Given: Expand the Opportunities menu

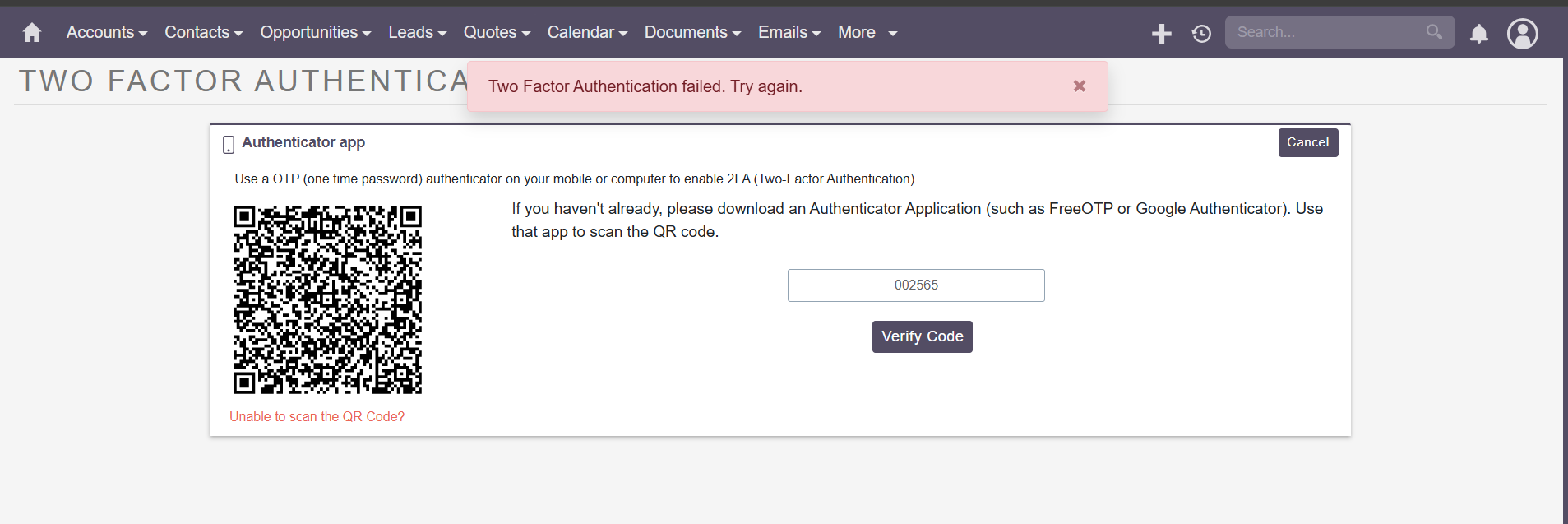Looking at the screenshot, I should tap(316, 32).
